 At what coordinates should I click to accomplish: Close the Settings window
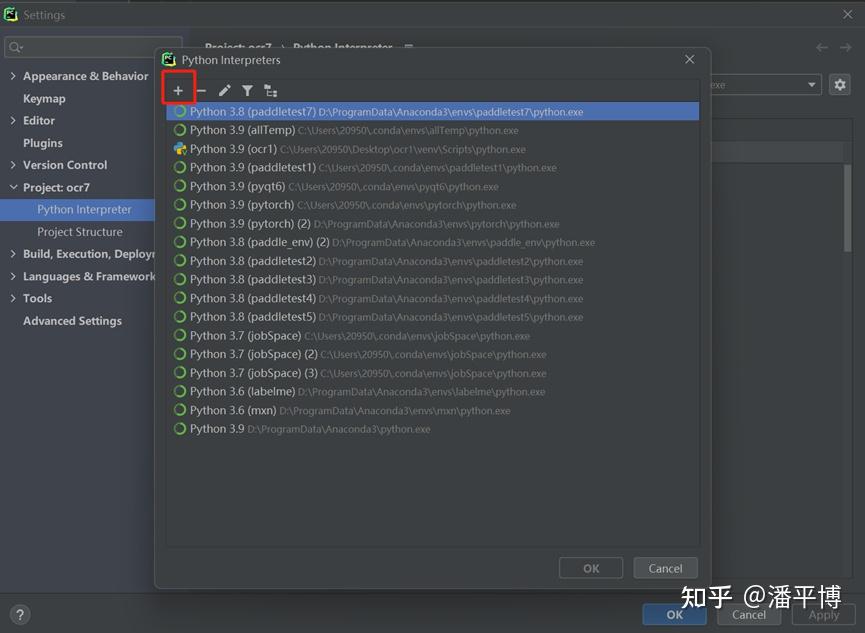[848, 14]
